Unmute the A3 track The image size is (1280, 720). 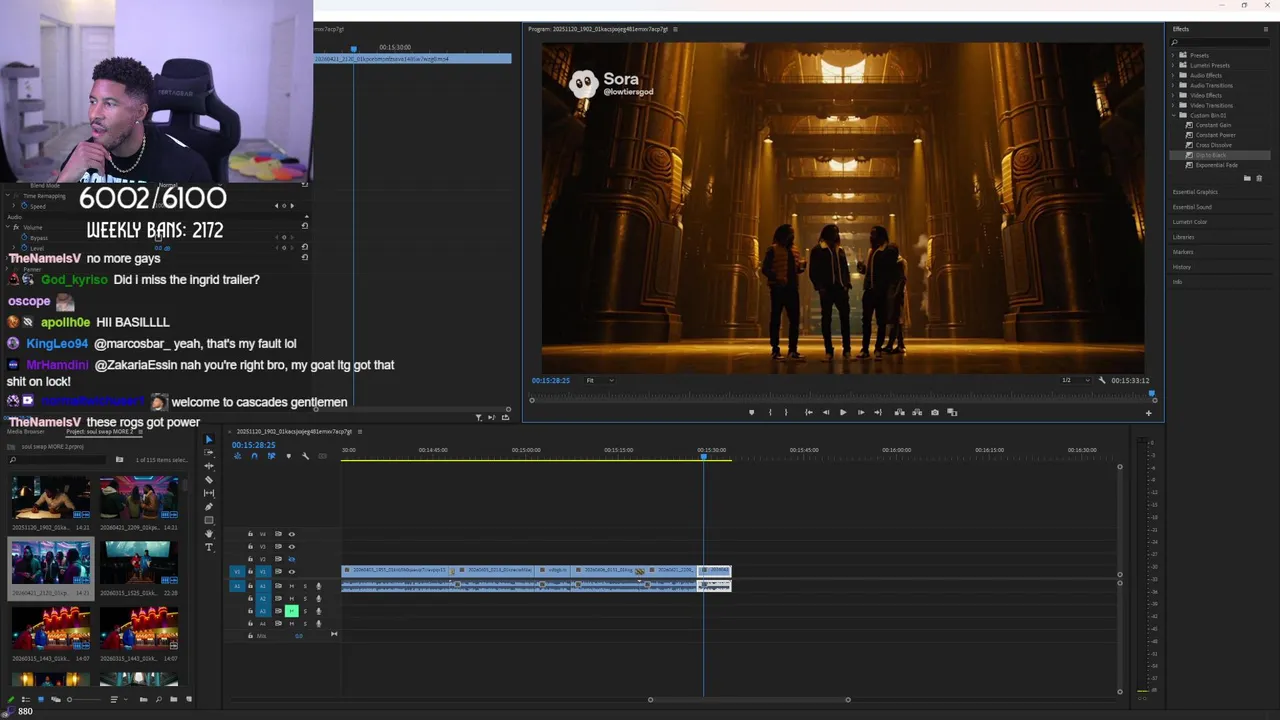[292, 611]
